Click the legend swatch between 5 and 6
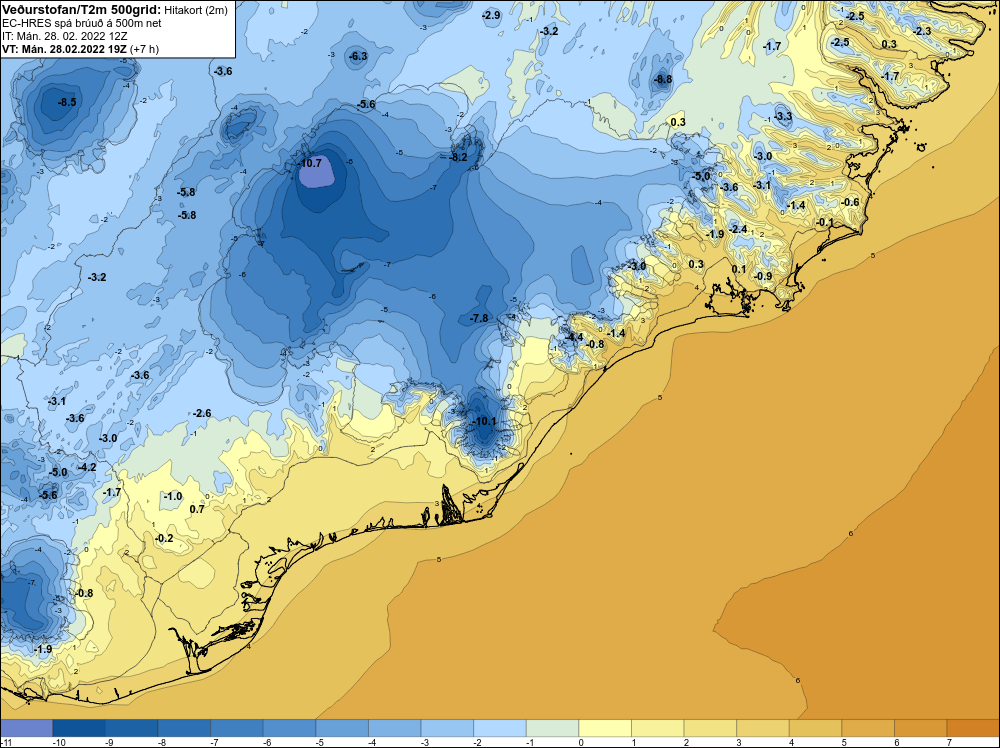 [x=868, y=728]
